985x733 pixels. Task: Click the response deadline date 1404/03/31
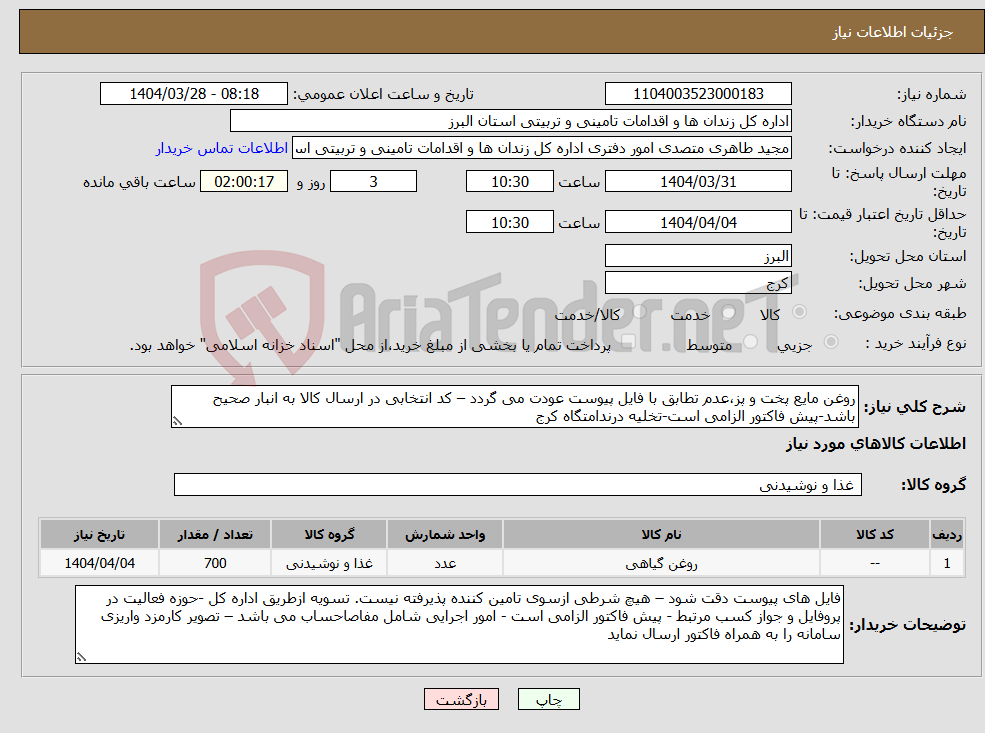pyautogui.click(x=698, y=182)
